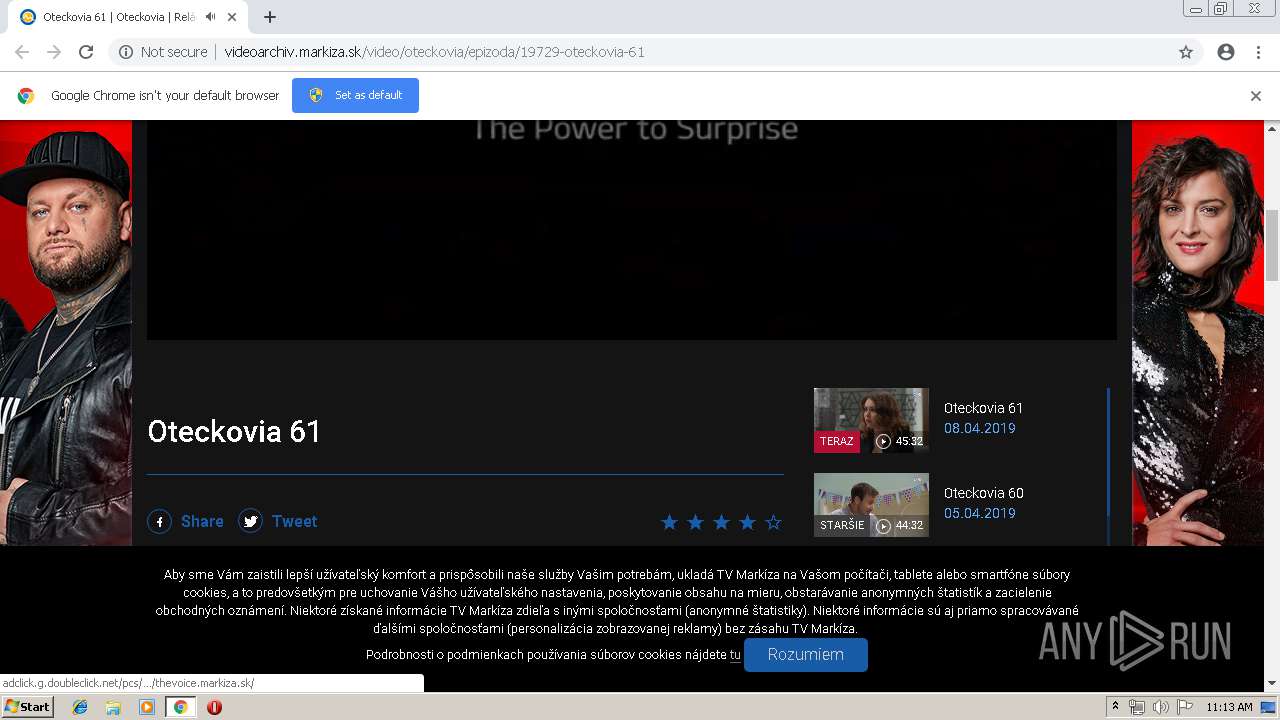Set Chrome as default browser
This screenshot has width=1280, height=720.
[x=355, y=95]
